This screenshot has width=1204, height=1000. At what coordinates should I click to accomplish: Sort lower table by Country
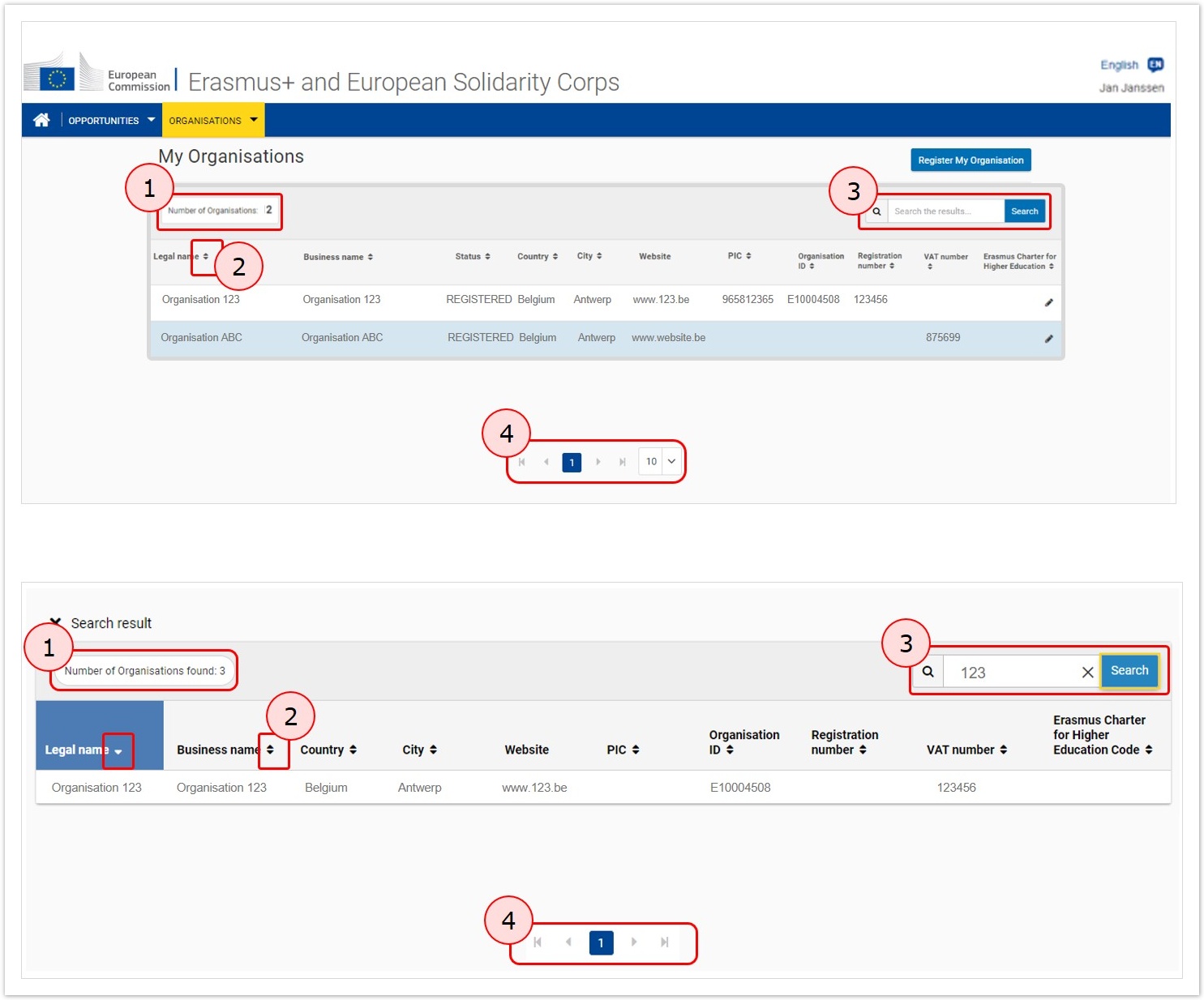point(328,750)
